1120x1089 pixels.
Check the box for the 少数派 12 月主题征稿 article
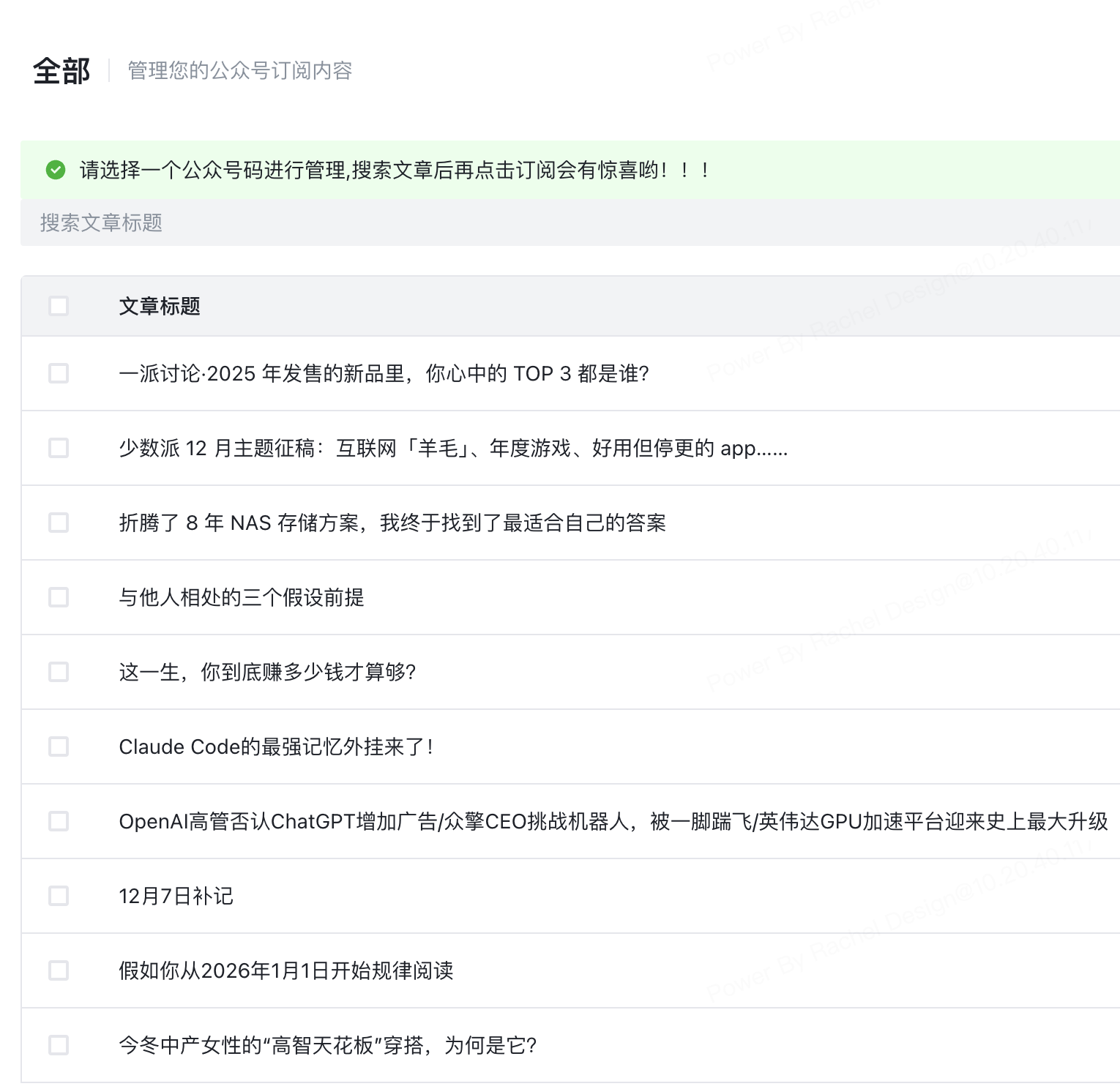pos(59,449)
